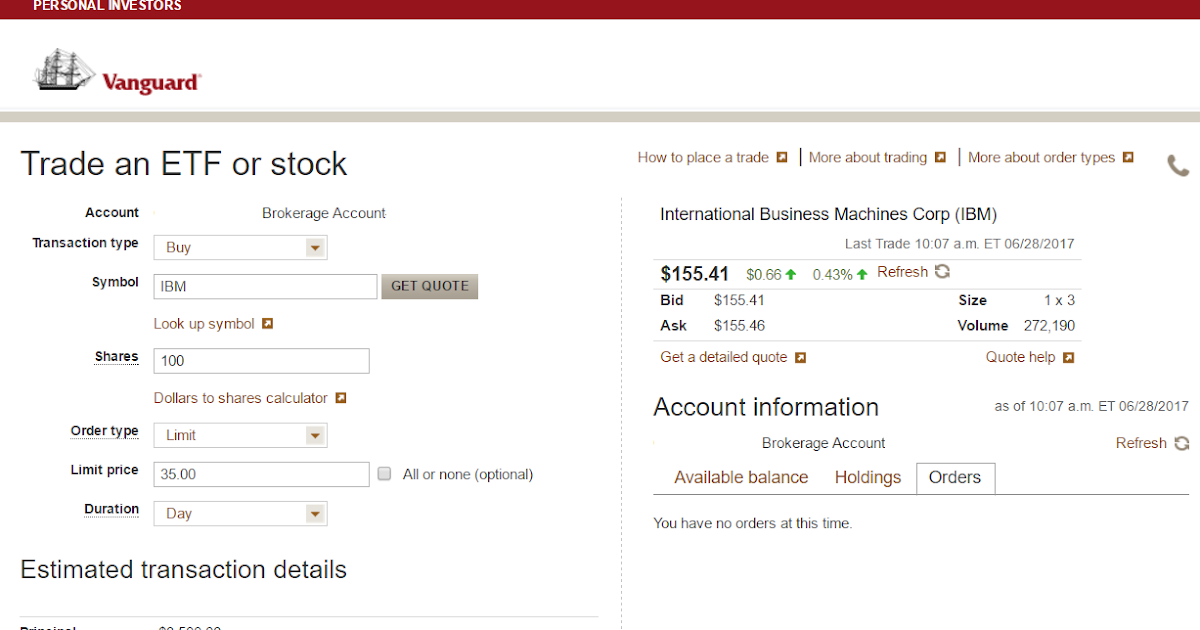The height and width of the screenshot is (630, 1200).
Task: Click Refresh link in the quote box
Action: tap(902, 272)
